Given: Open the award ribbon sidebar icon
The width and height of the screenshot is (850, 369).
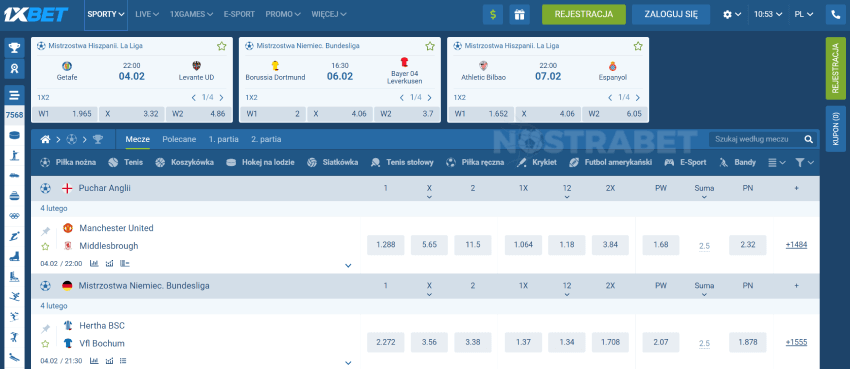Looking at the screenshot, I should [x=14, y=69].
